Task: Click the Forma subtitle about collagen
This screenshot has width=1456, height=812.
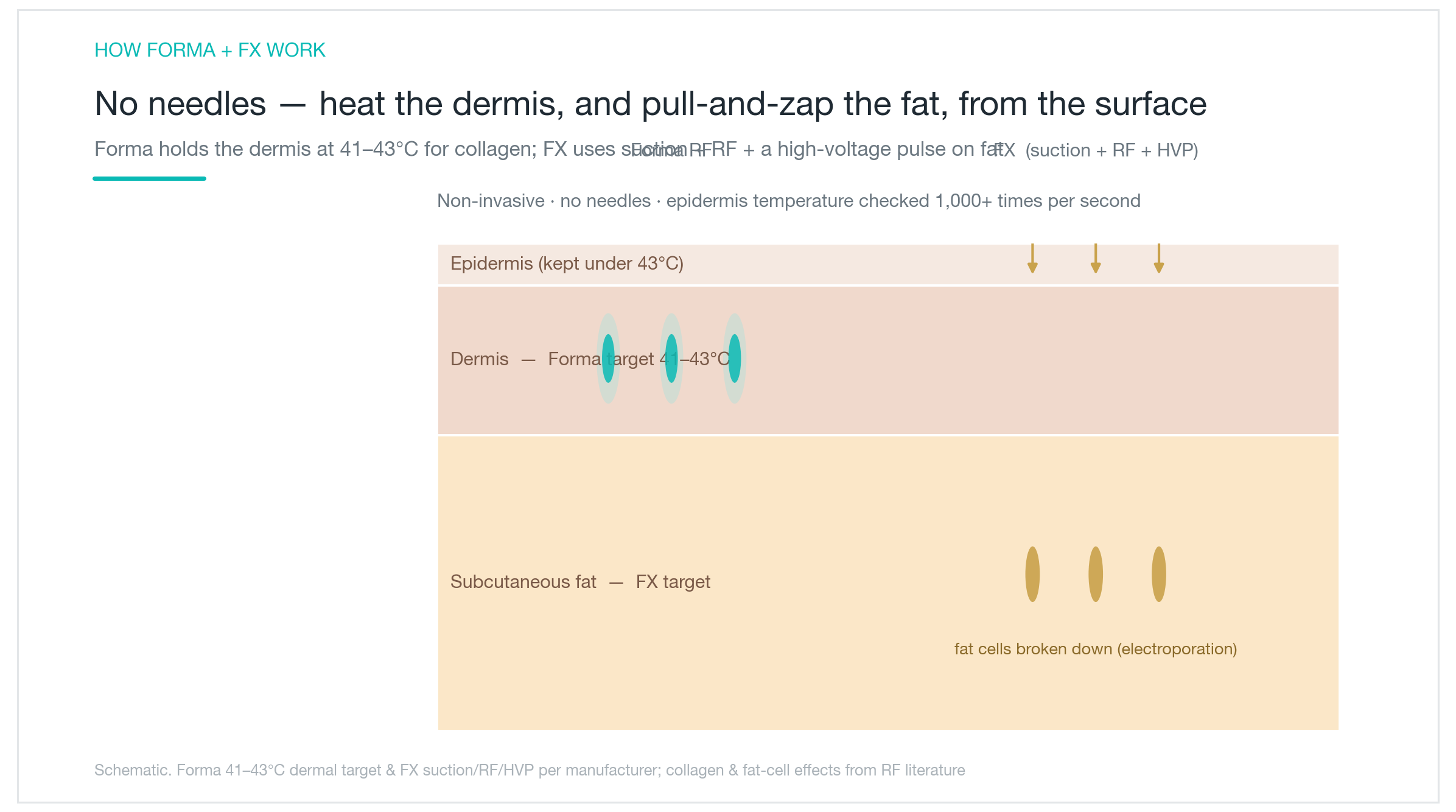Action: [x=549, y=149]
